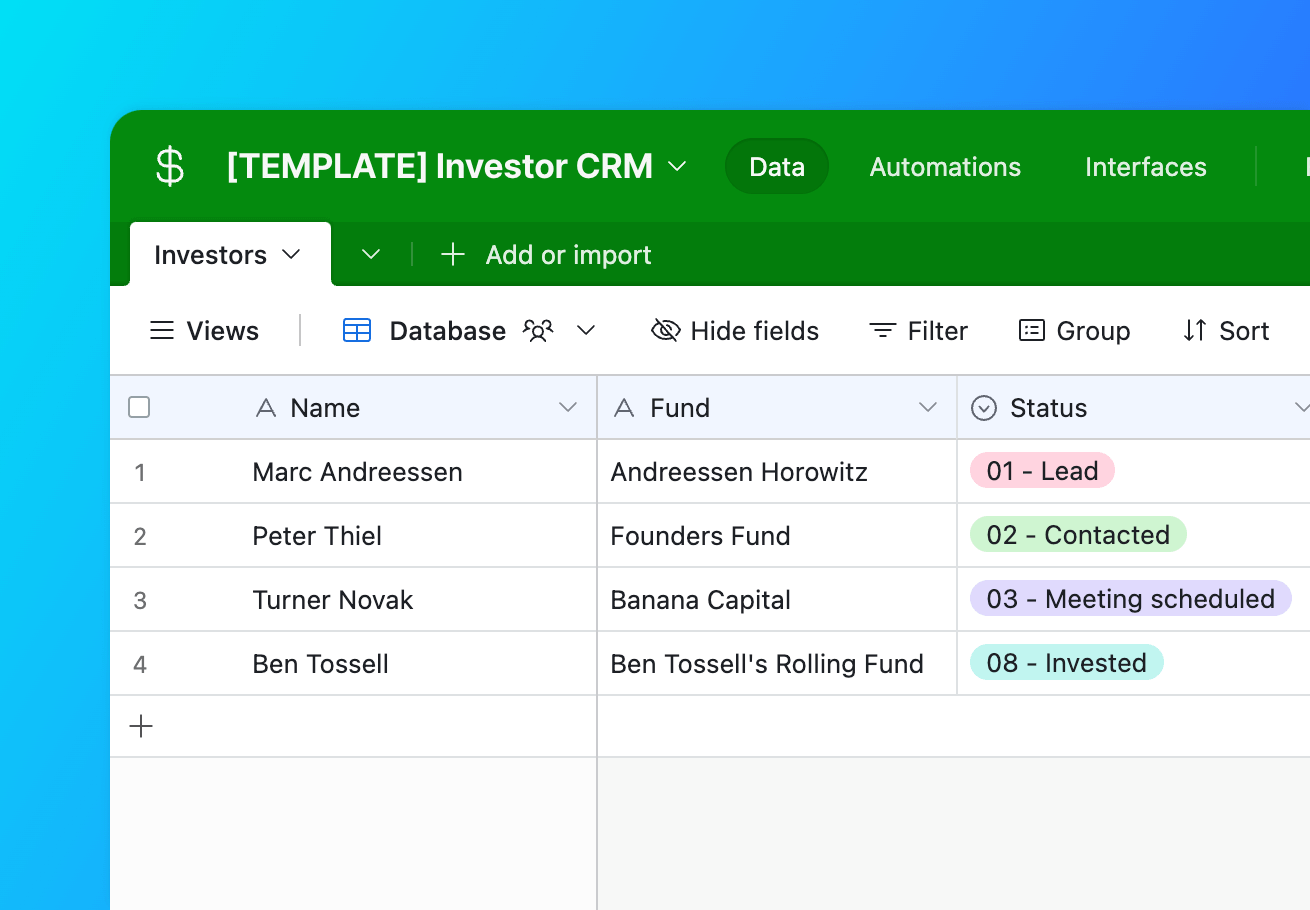The image size is (1310, 910).
Task: Click row number 2
Action: (140, 536)
